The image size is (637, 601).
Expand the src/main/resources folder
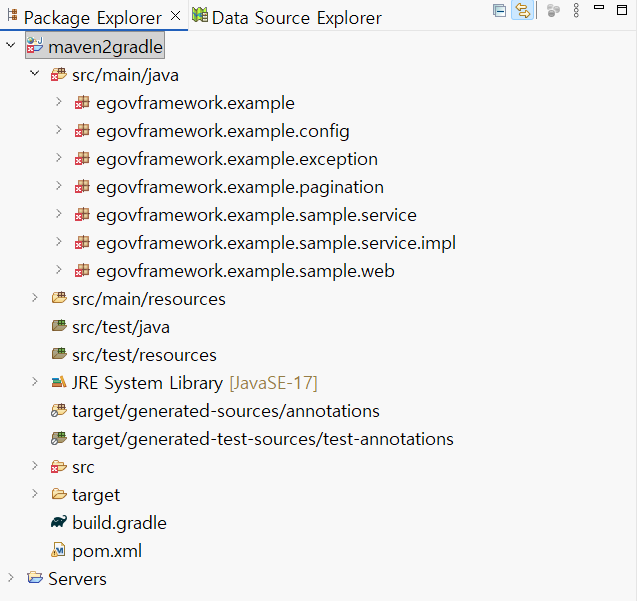[35, 298]
